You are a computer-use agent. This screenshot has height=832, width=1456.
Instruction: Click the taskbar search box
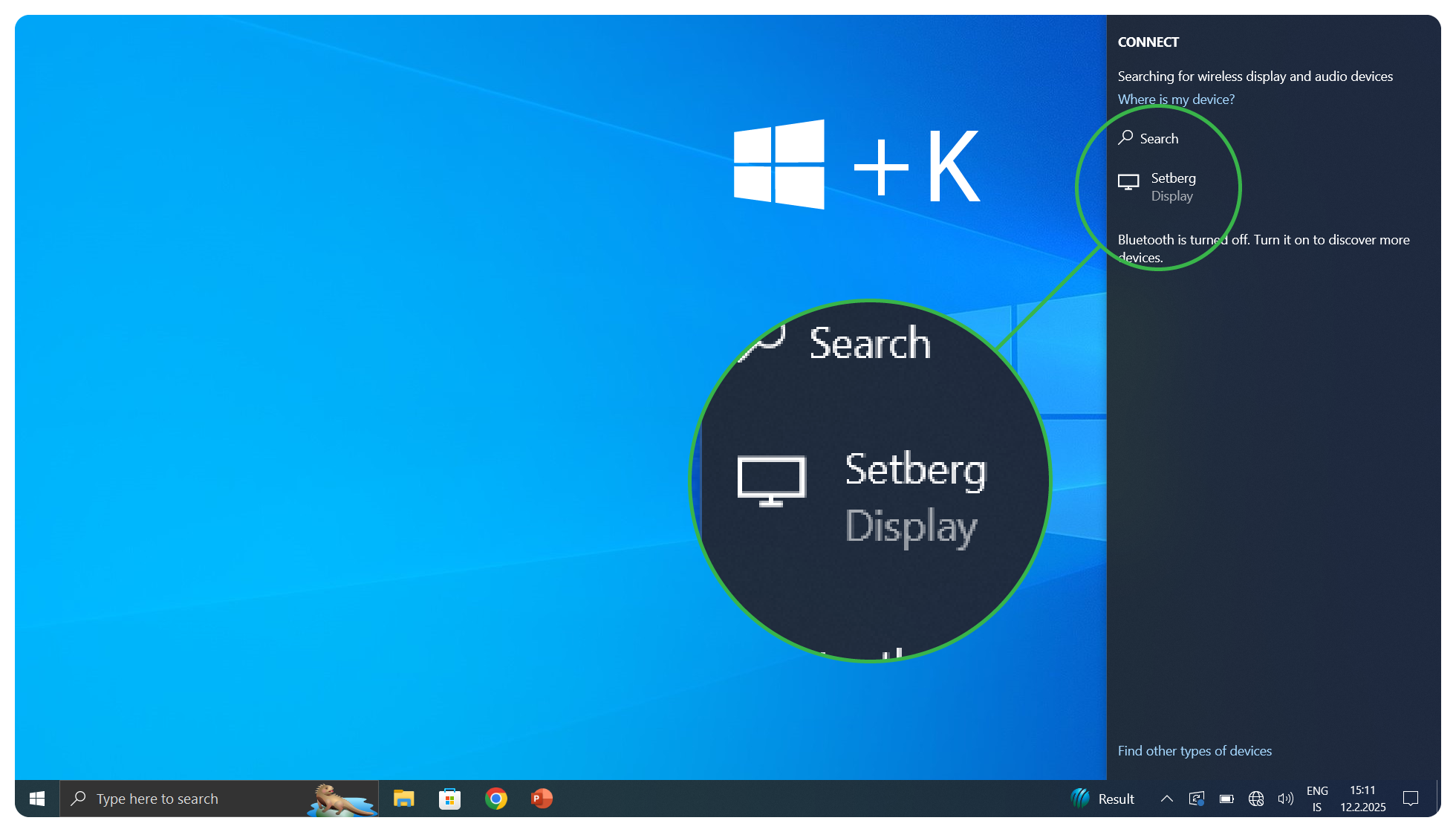pyautogui.click(x=219, y=799)
